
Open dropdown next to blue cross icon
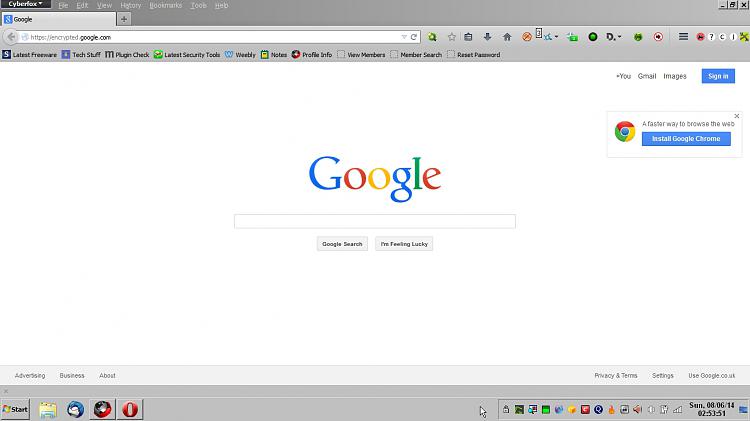point(556,37)
